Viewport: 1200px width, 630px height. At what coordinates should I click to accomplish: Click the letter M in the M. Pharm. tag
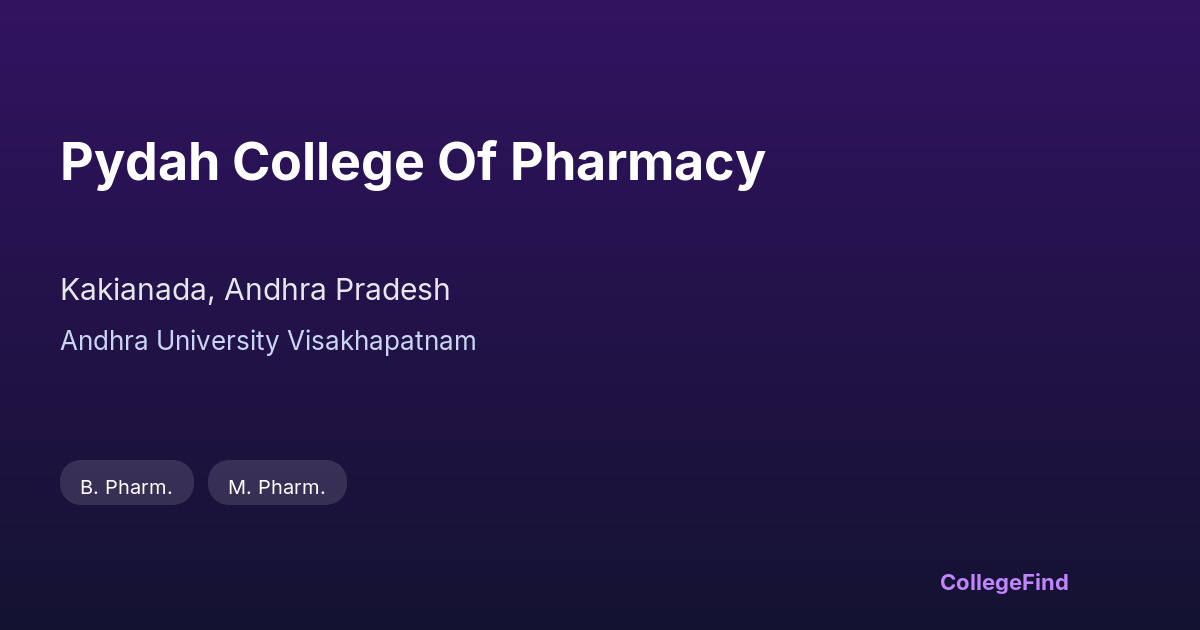(237, 487)
